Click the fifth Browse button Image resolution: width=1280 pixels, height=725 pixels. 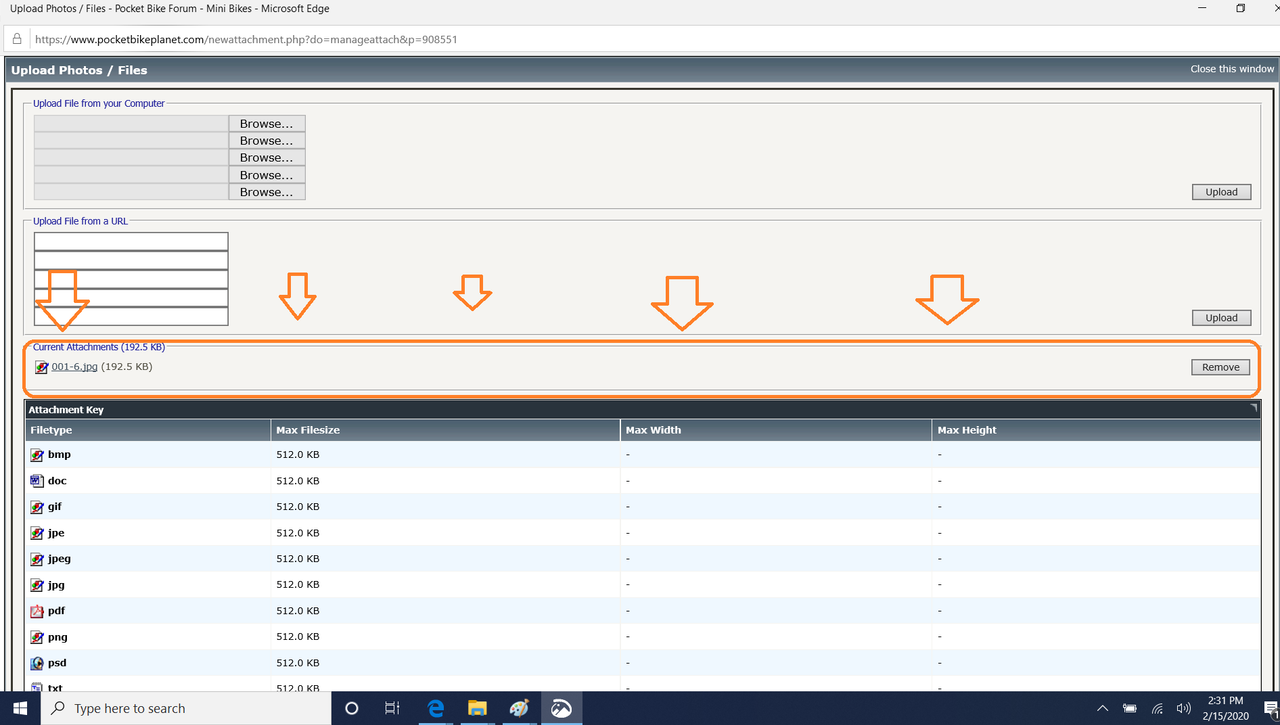(x=266, y=192)
